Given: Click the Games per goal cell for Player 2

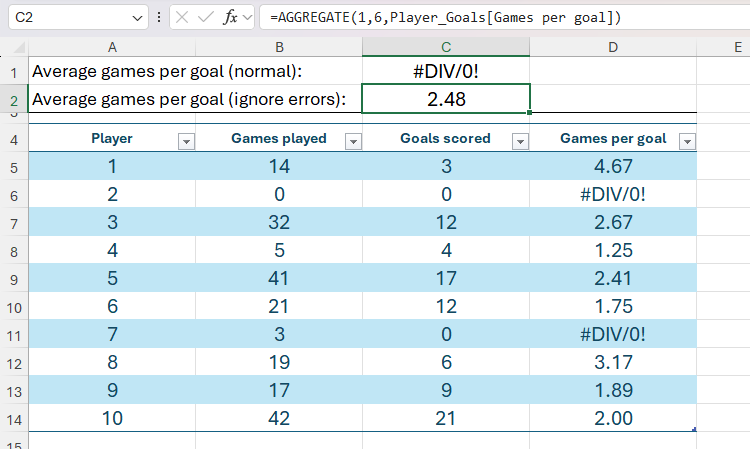Looking at the screenshot, I should (x=613, y=194).
